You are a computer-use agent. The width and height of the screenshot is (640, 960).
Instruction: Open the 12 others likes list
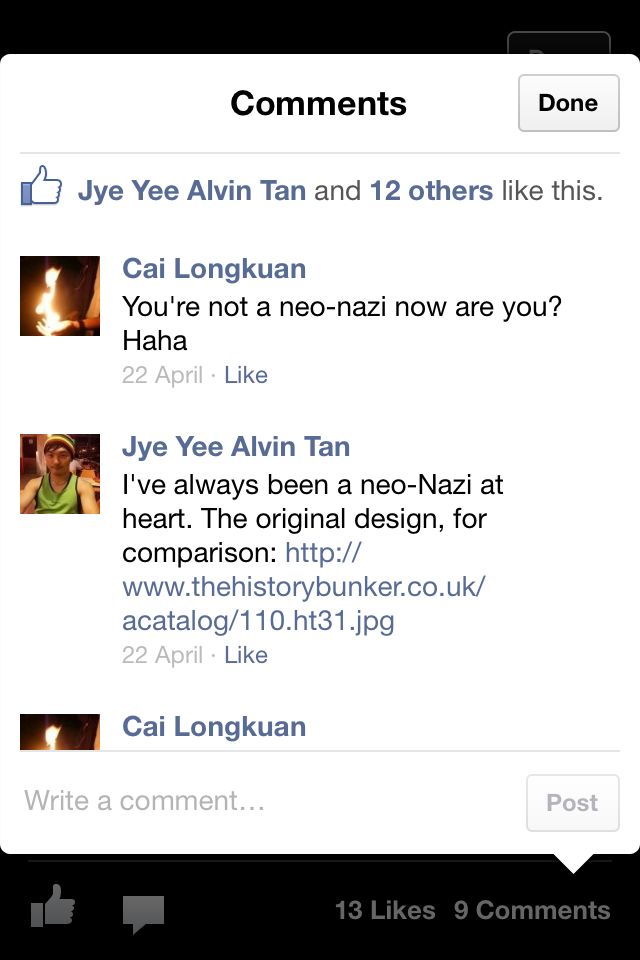(431, 190)
